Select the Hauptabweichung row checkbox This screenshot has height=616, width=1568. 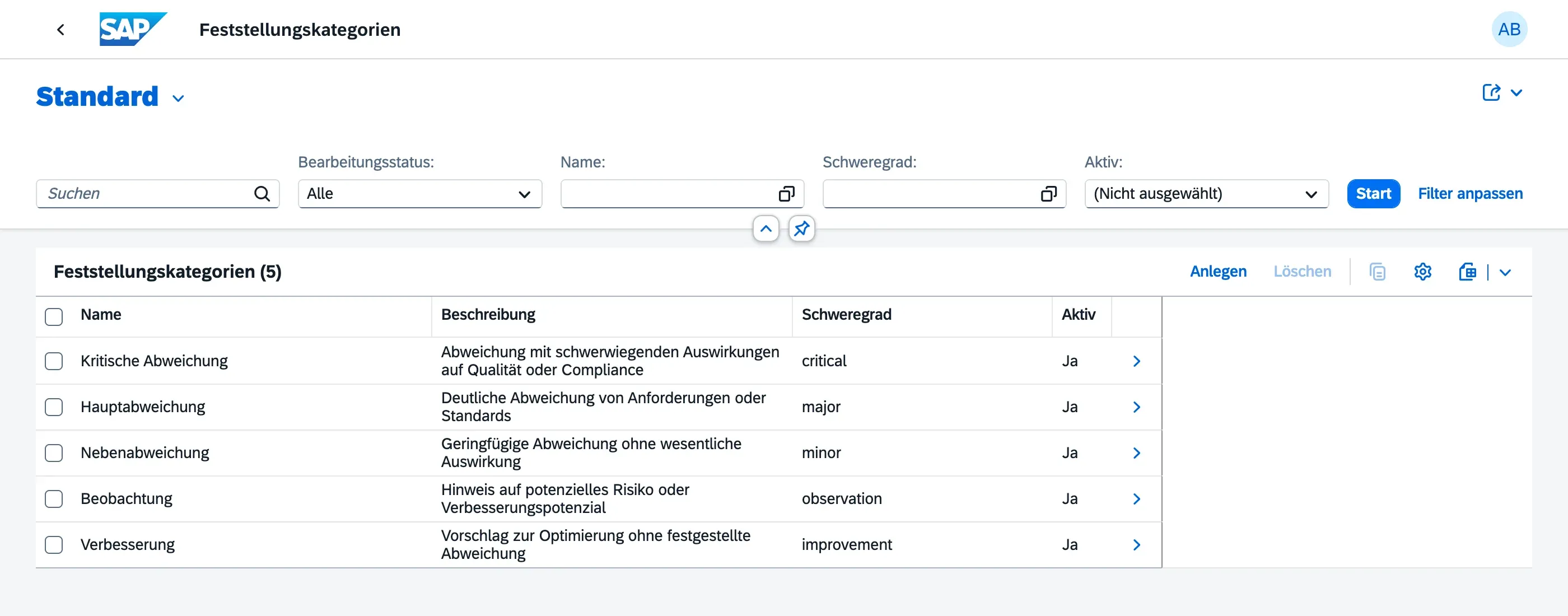tap(54, 407)
